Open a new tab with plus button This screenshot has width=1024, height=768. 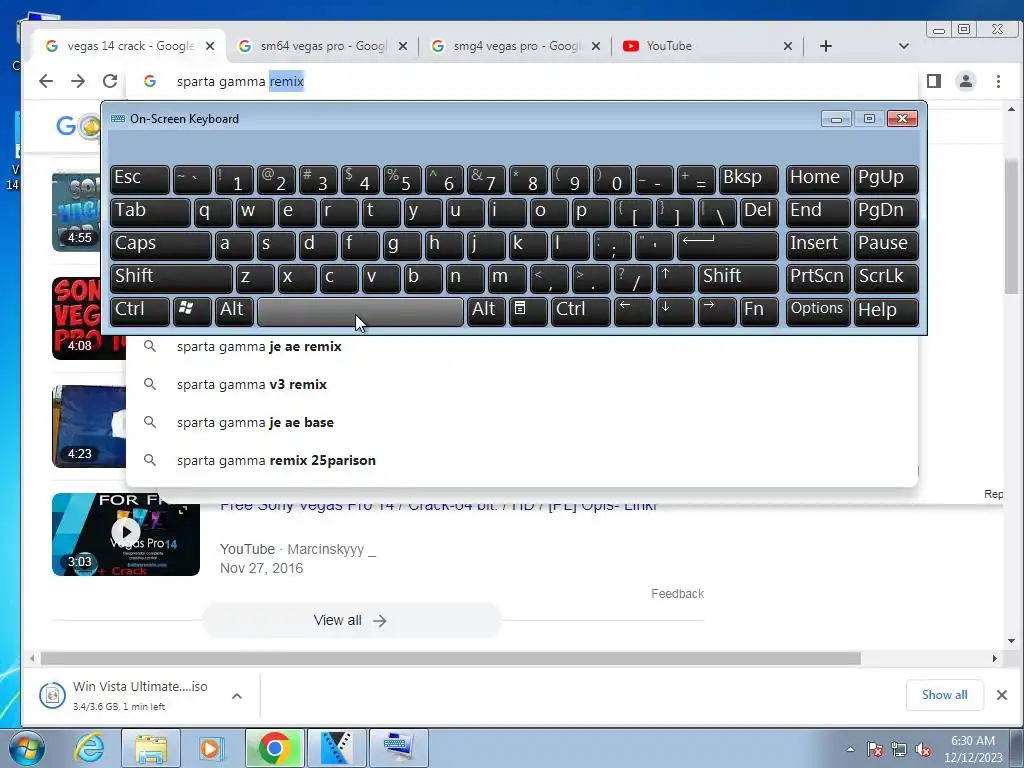point(825,46)
